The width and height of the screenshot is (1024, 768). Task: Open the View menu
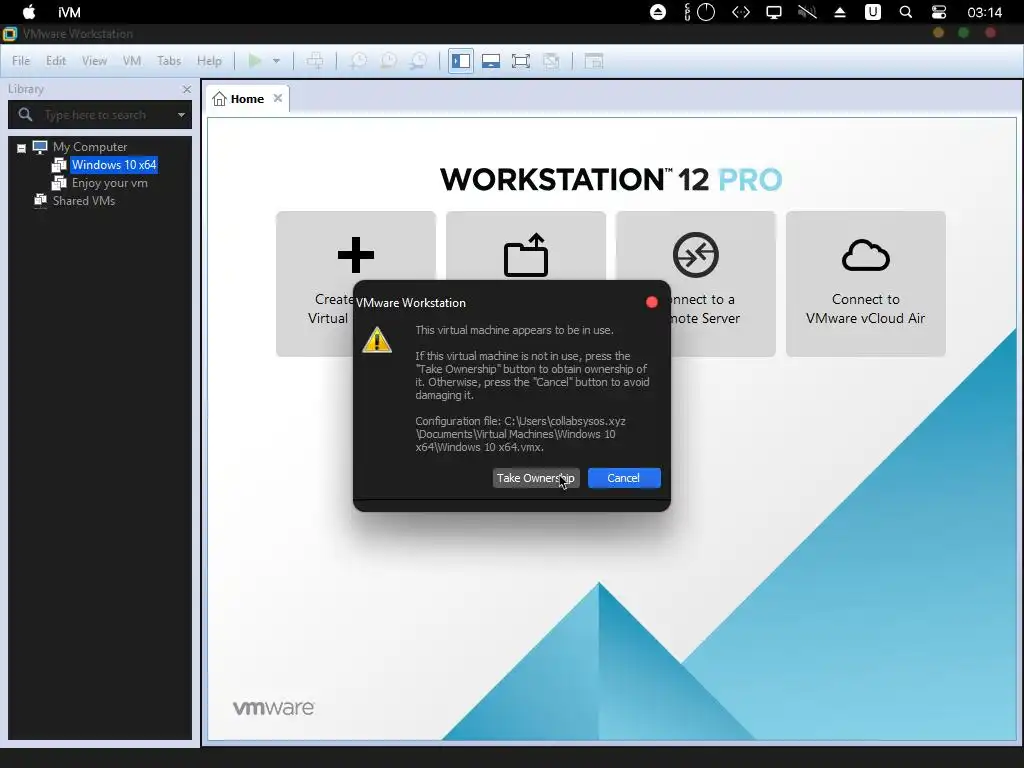coord(94,61)
